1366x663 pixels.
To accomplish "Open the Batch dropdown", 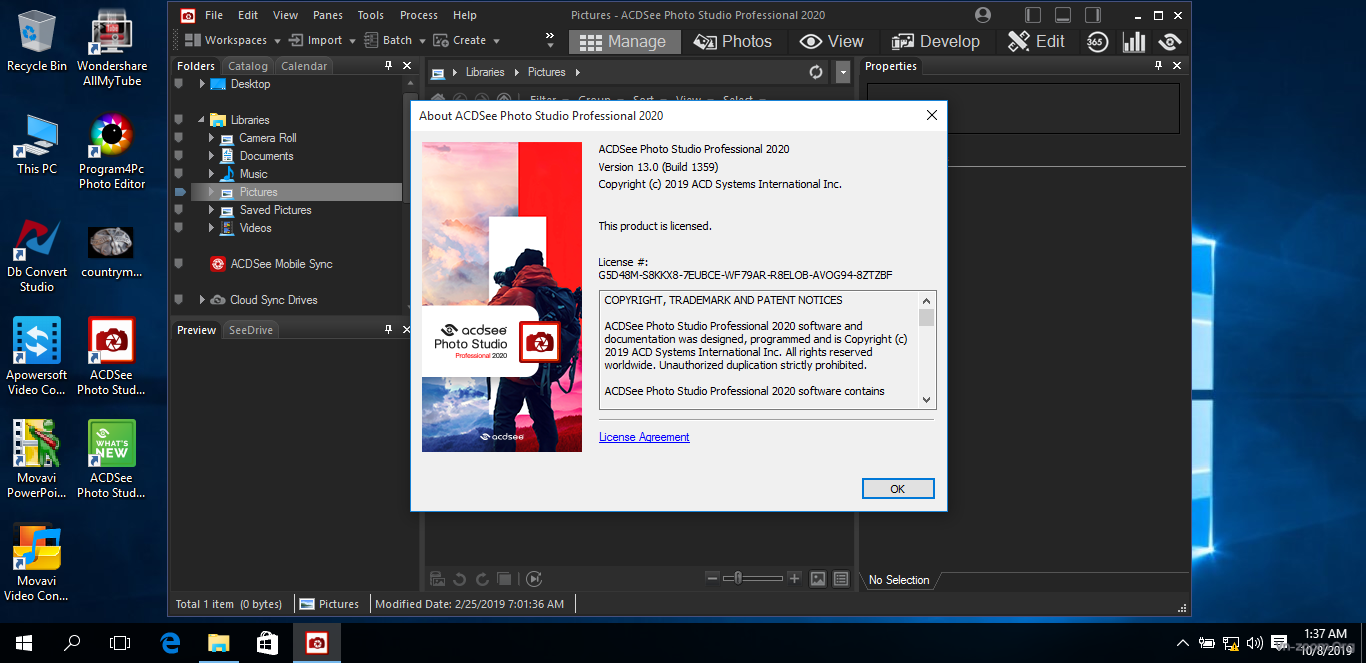I will coord(396,40).
